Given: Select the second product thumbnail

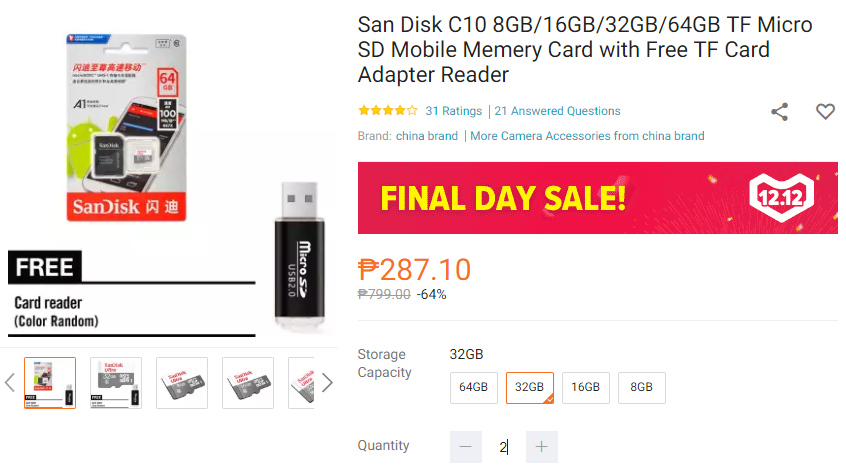Looking at the screenshot, I should click(116, 383).
